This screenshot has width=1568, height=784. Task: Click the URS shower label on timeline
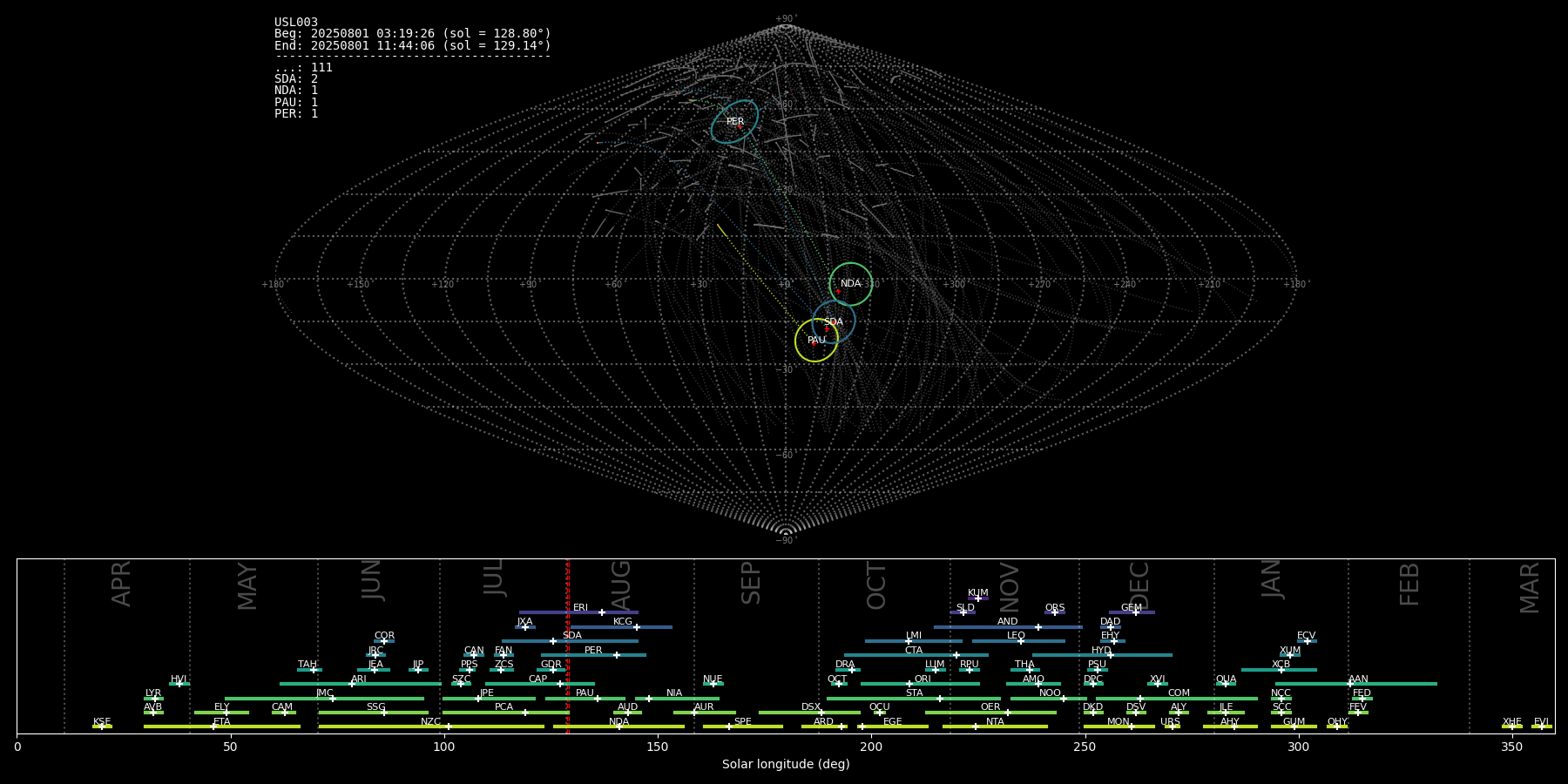point(1170,722)
